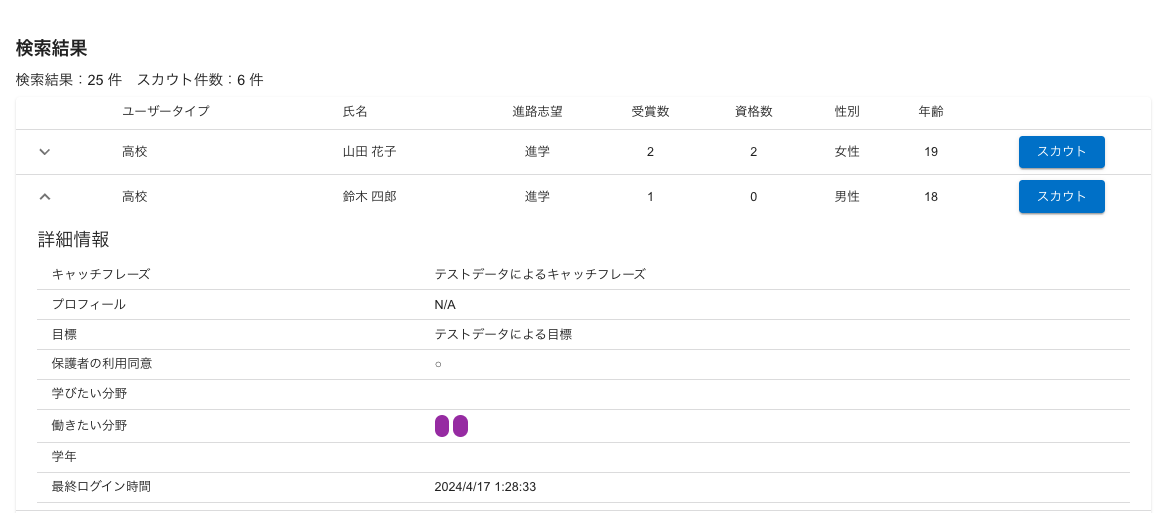The height and width of the screenshot is (513, 1163).
Task: Click the 資格数 column header
Action: pyautogui.click(x=754, y=112)
